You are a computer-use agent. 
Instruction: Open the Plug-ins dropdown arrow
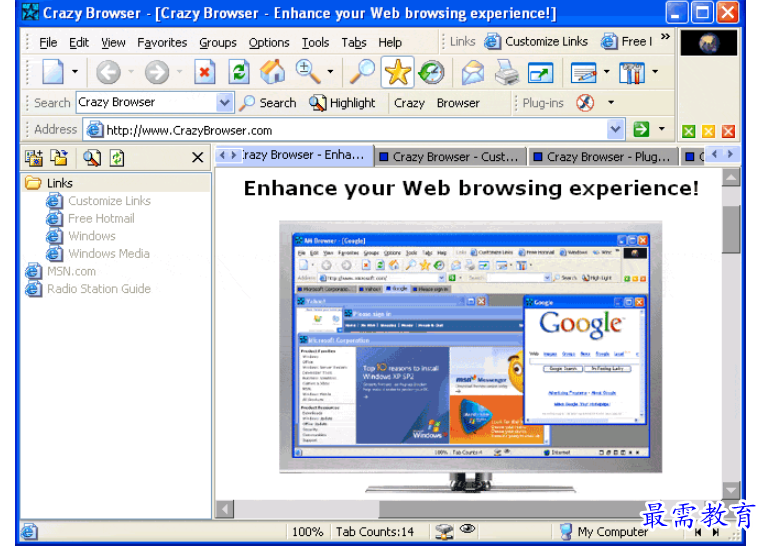coord(611,102)
